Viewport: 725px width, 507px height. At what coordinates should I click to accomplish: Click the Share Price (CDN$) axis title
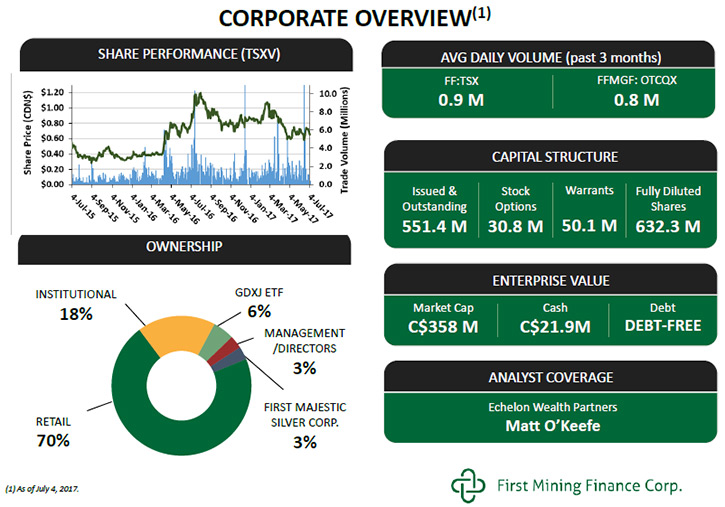(28, 133)
